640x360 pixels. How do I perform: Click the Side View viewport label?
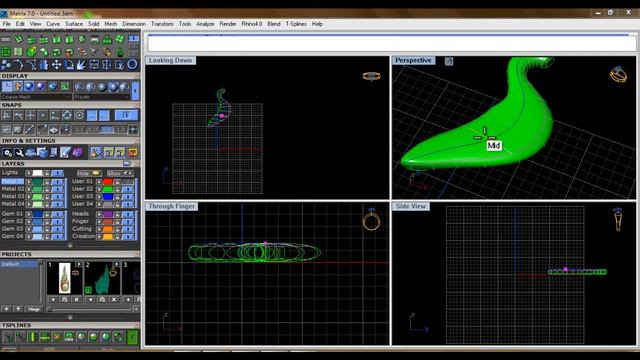(x=410, y=206)
